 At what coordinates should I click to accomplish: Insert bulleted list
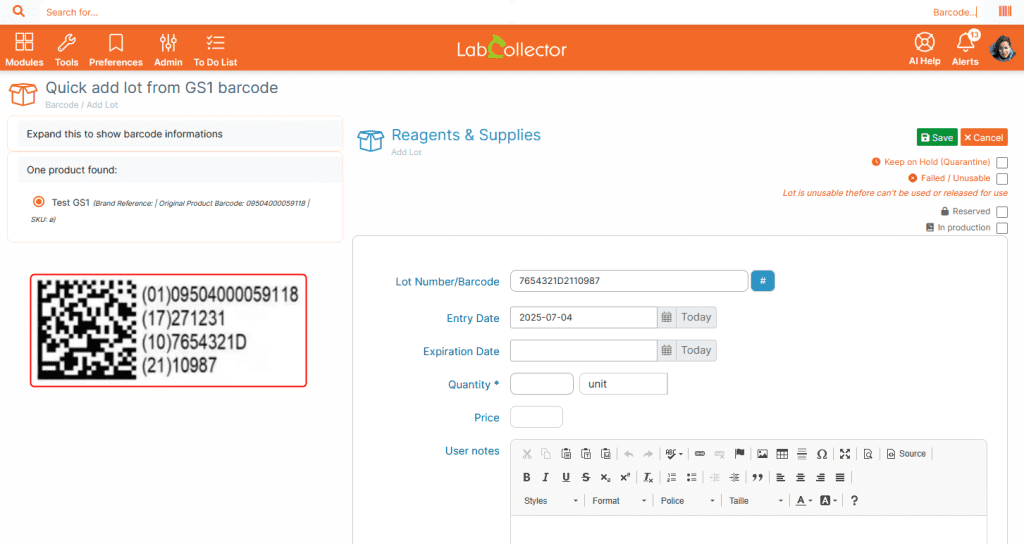(x=691, y=477)
